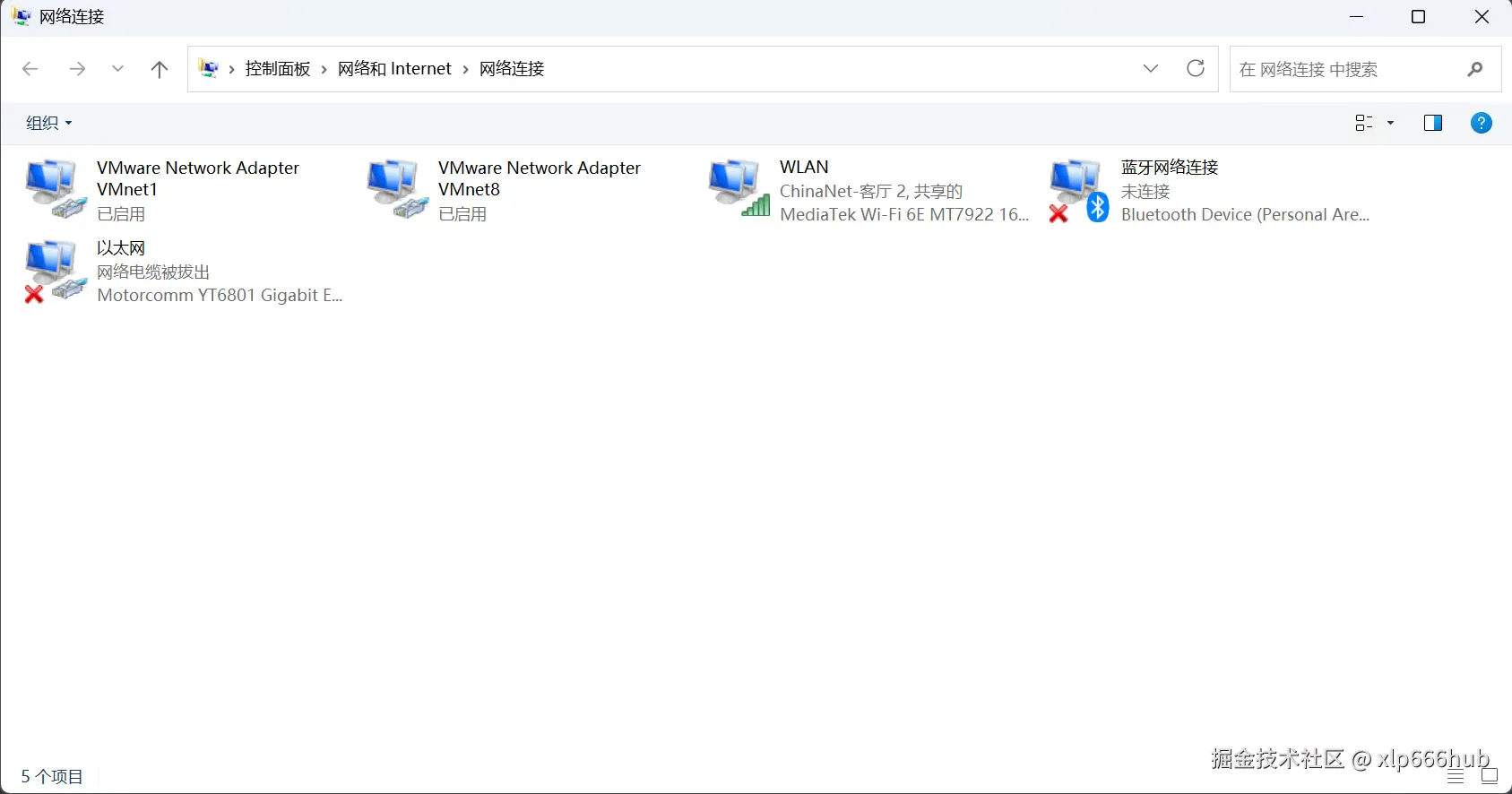Click ChinaNet-客厅 2, 共享的 text

coord(871,191)
